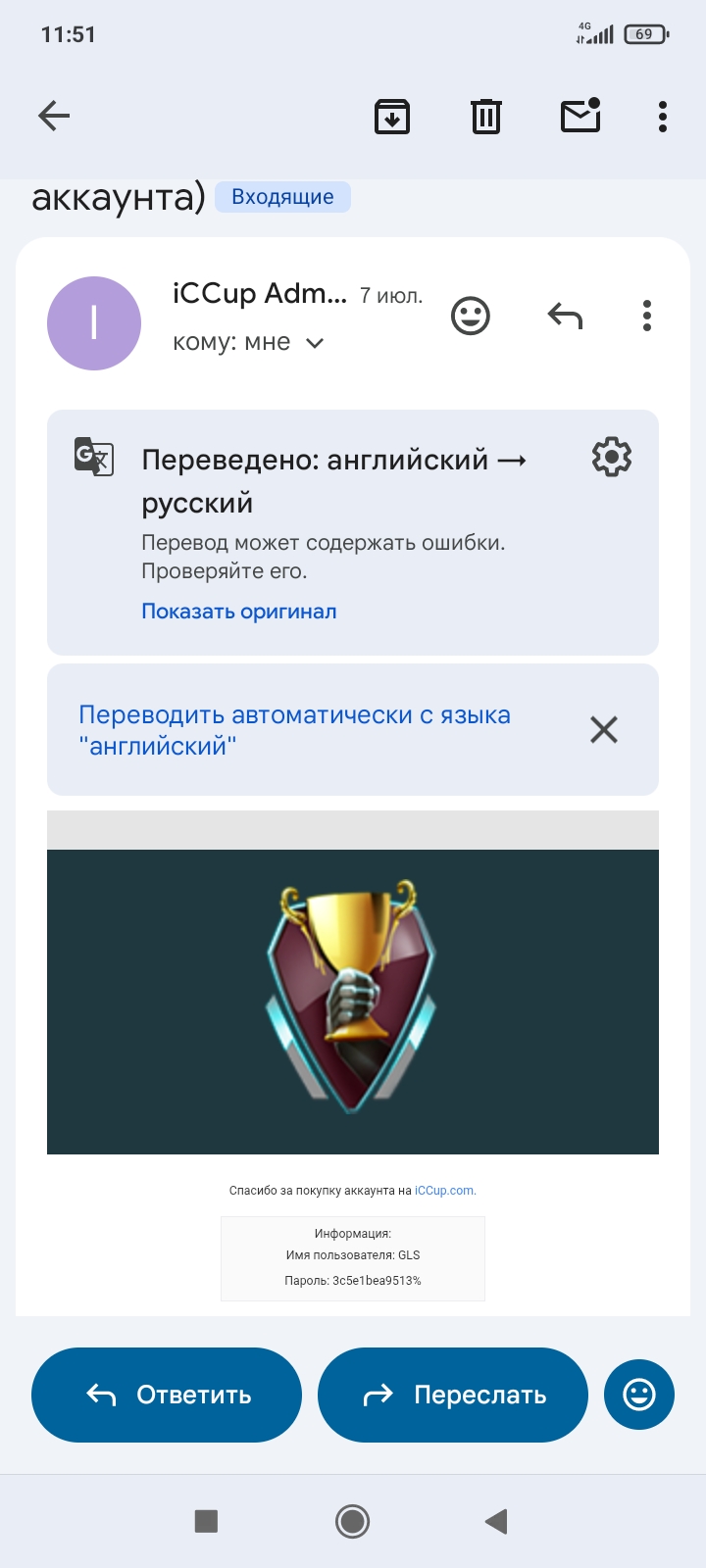Viewport: 706px width, 1568px height.
Task: Open the top toolbar overflow menu
Action: tap(663, 117)
